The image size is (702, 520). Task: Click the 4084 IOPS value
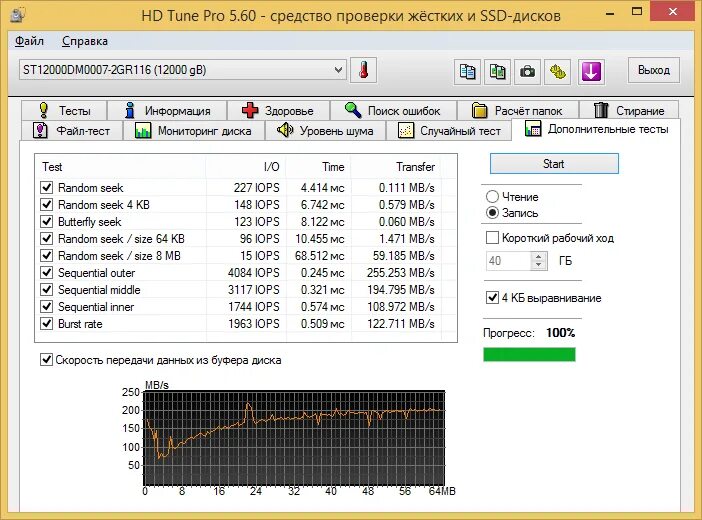pyautogui.click(x=253, y=273)
